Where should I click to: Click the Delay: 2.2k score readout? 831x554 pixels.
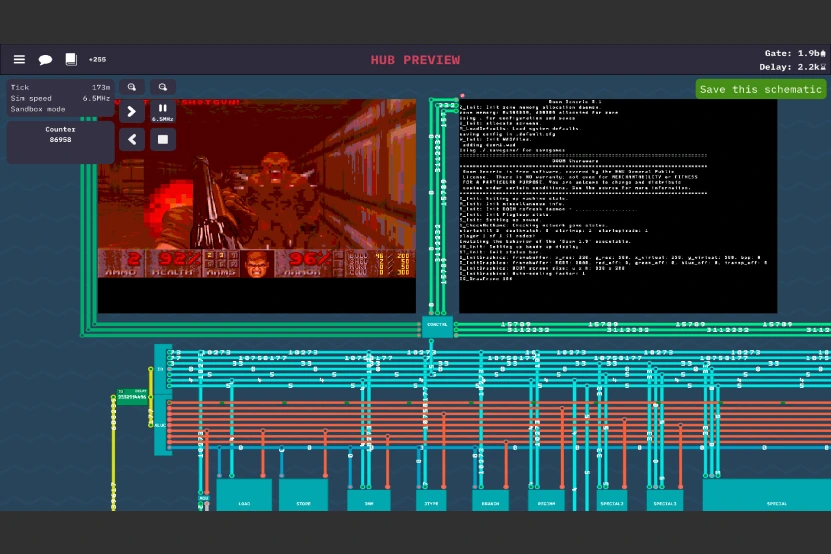tap(792, 67)
